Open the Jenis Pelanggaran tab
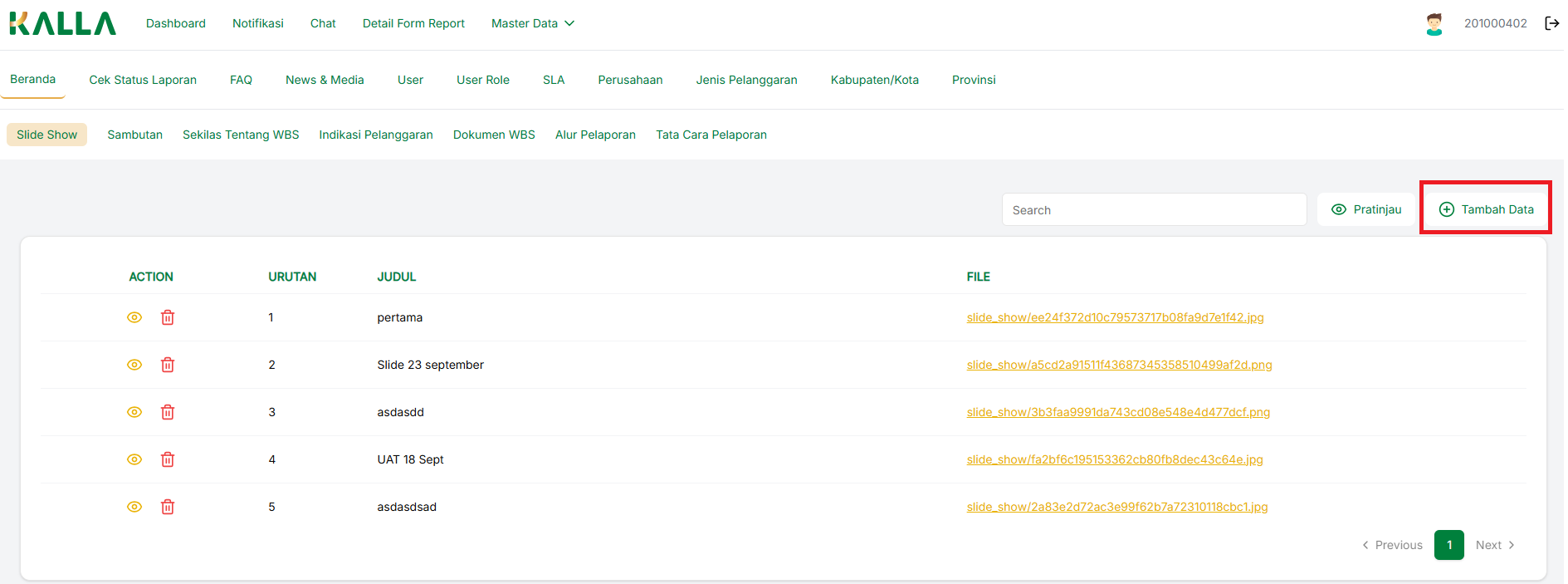1568x584 pixels. (x=746, y=80)
